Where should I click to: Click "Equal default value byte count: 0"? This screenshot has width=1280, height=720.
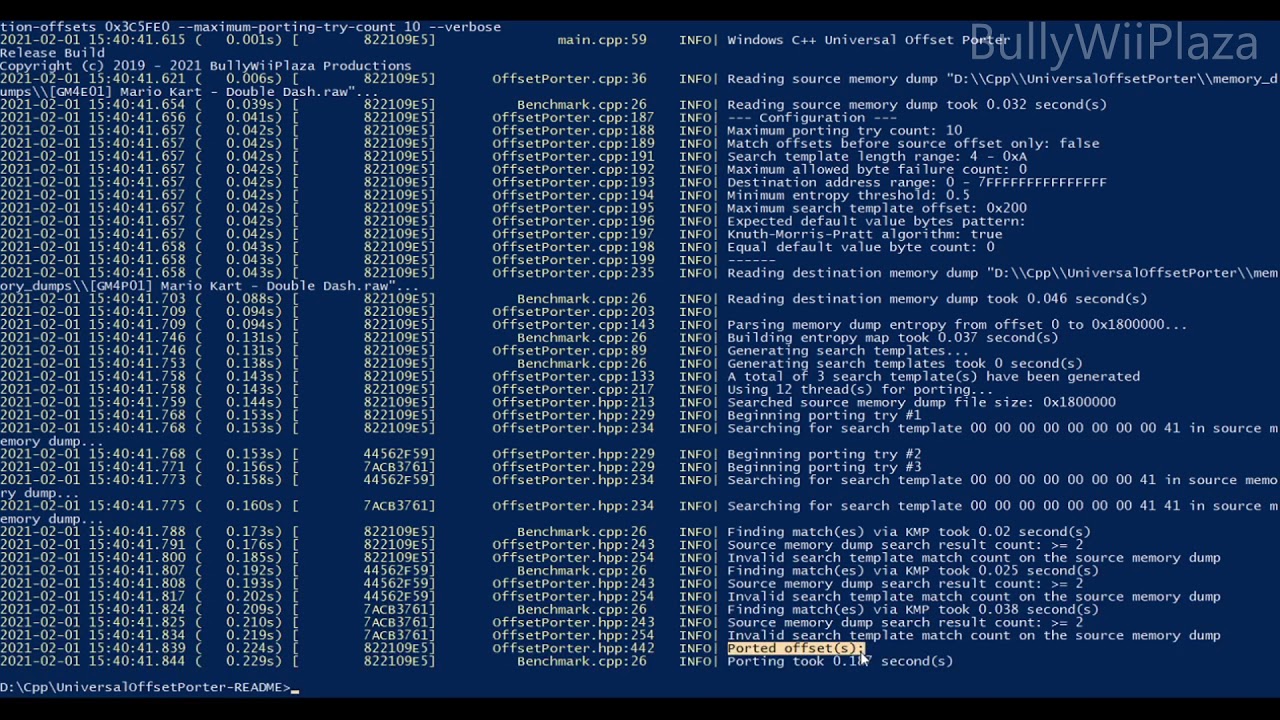[860, 248]
